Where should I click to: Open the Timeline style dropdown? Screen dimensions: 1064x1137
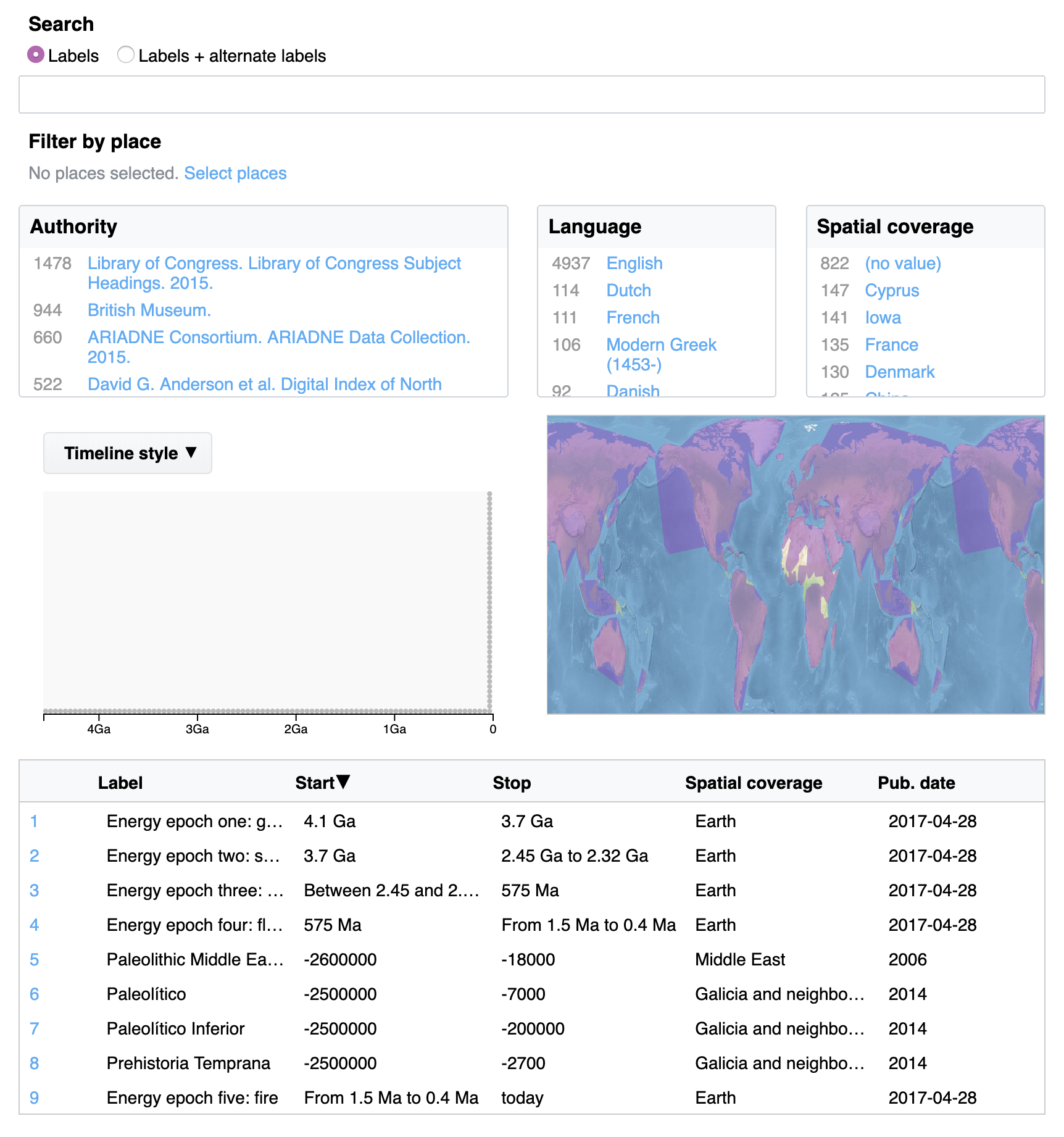pos(128,453)
